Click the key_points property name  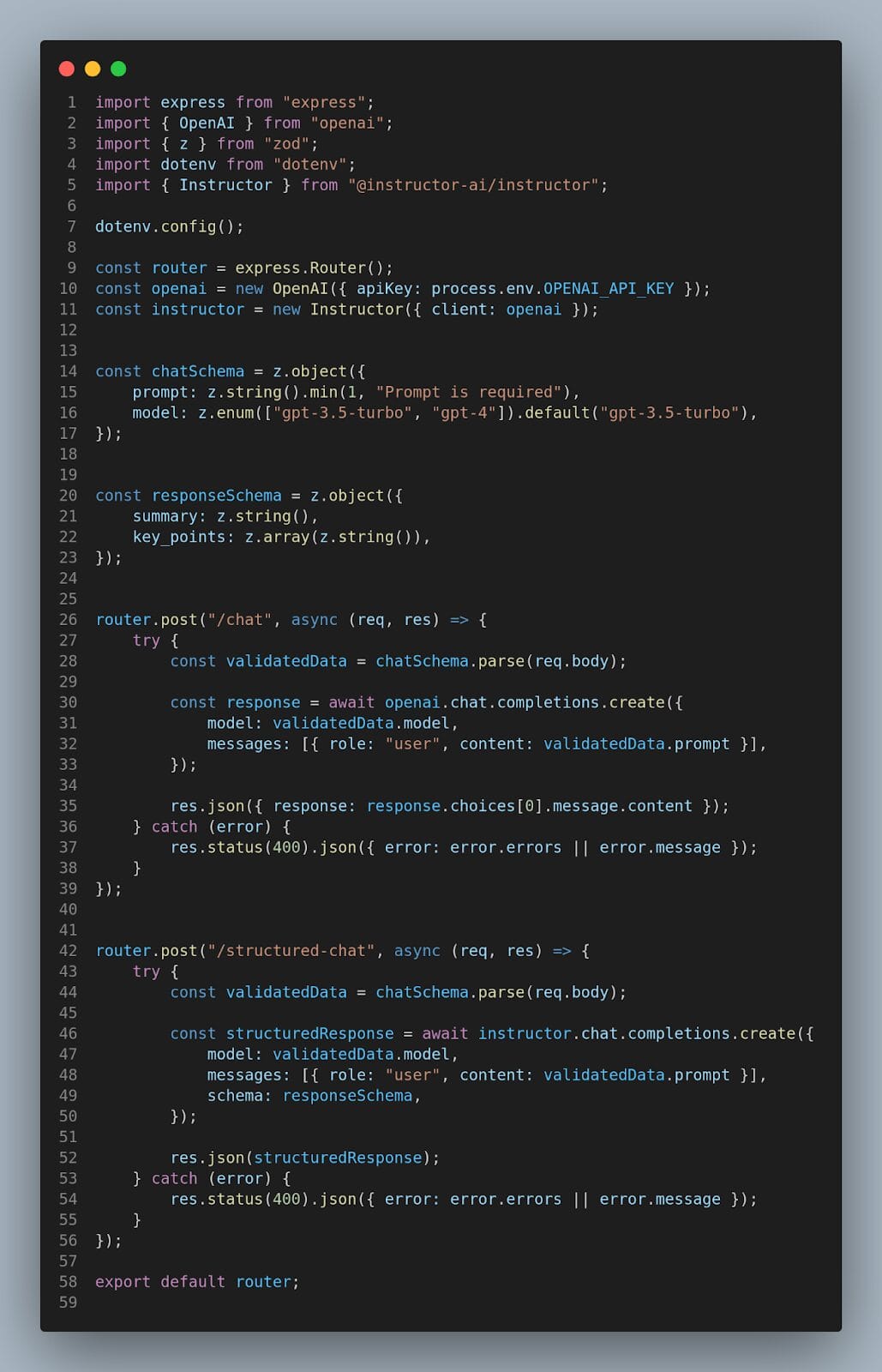[x=178, y=537]
